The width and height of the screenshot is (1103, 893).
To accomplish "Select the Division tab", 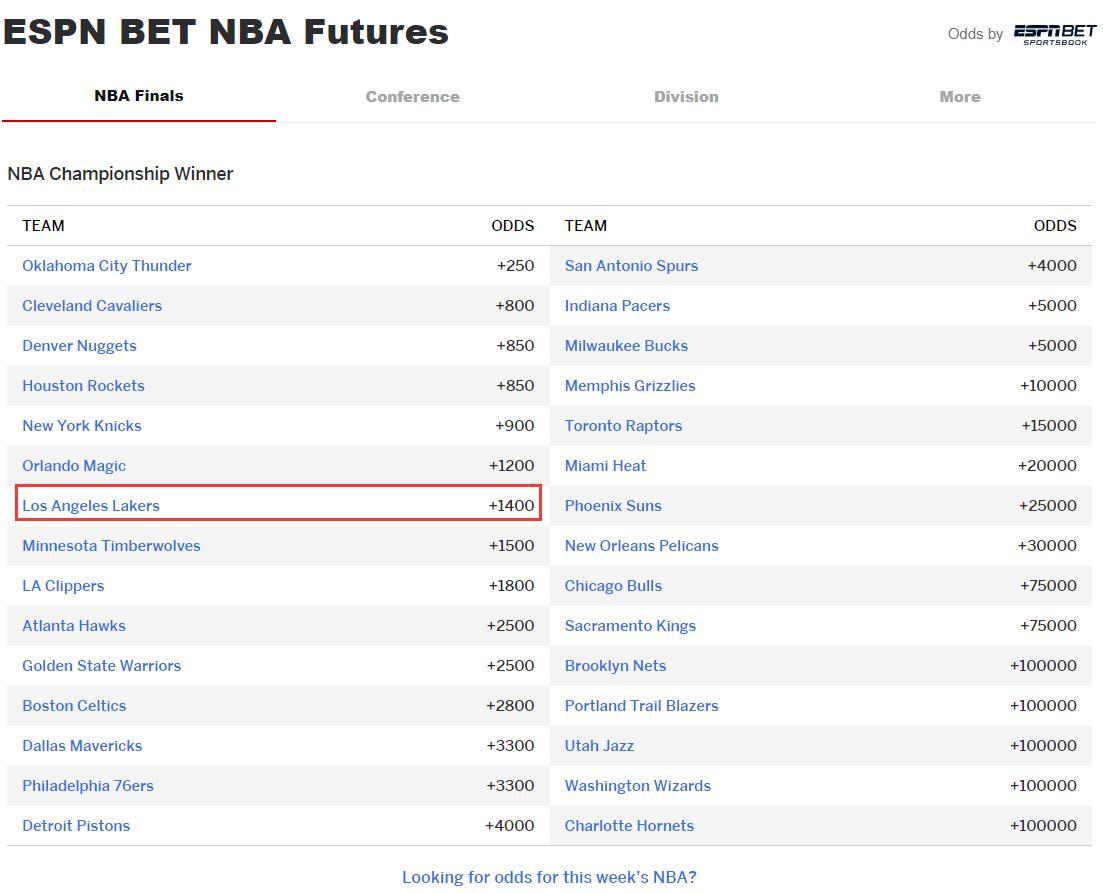I will point(686,97).
